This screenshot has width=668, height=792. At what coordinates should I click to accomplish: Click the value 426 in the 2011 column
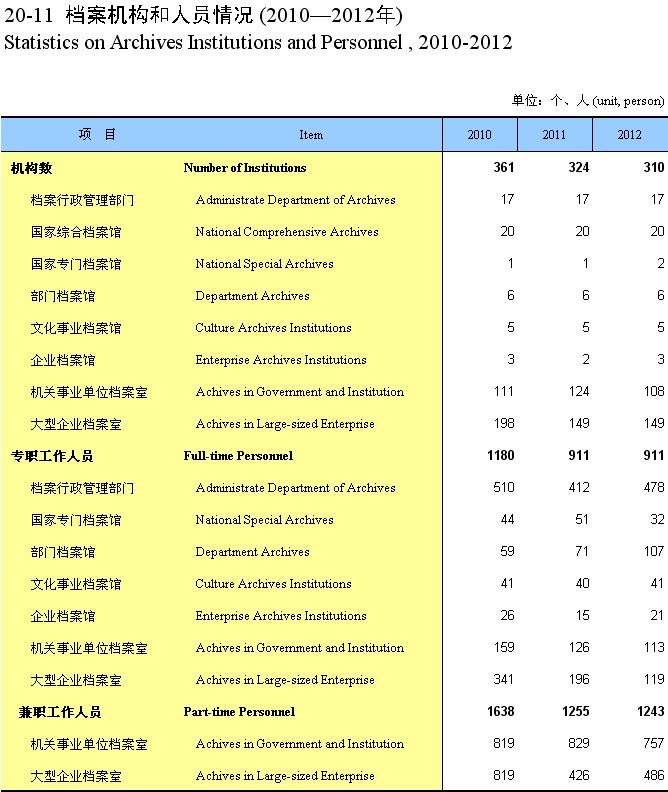tap(579, 775)
